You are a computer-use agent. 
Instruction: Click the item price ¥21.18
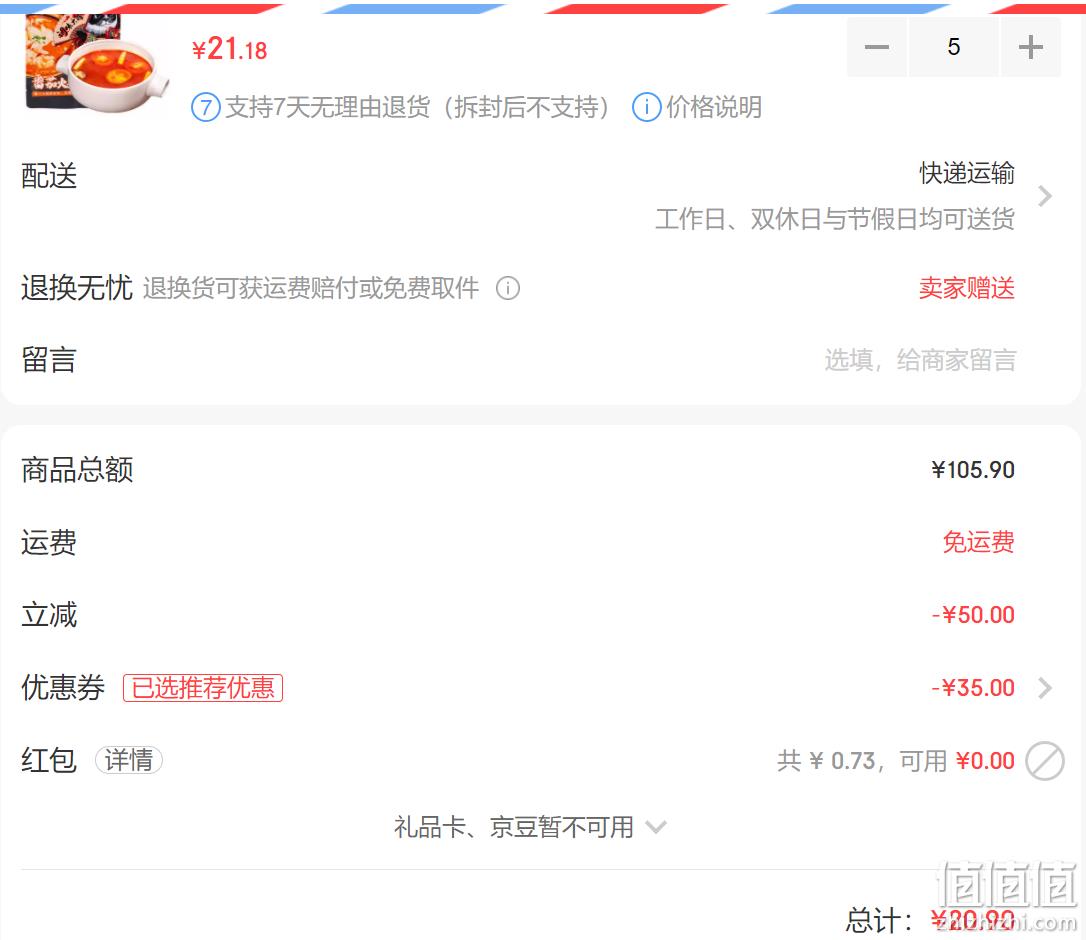coord(229,49)
